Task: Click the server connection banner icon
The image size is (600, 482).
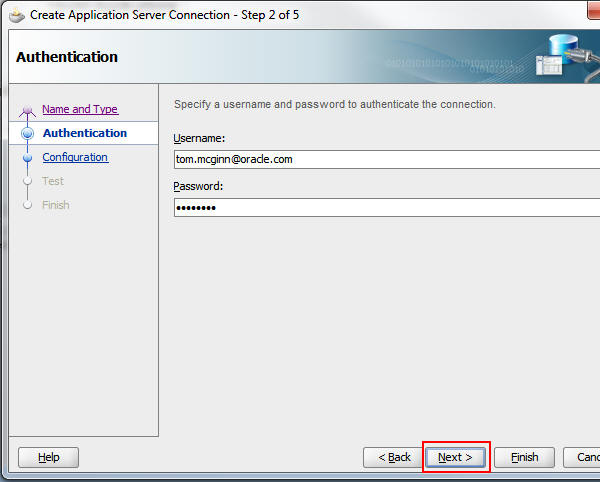Action: tap(567, 59)
